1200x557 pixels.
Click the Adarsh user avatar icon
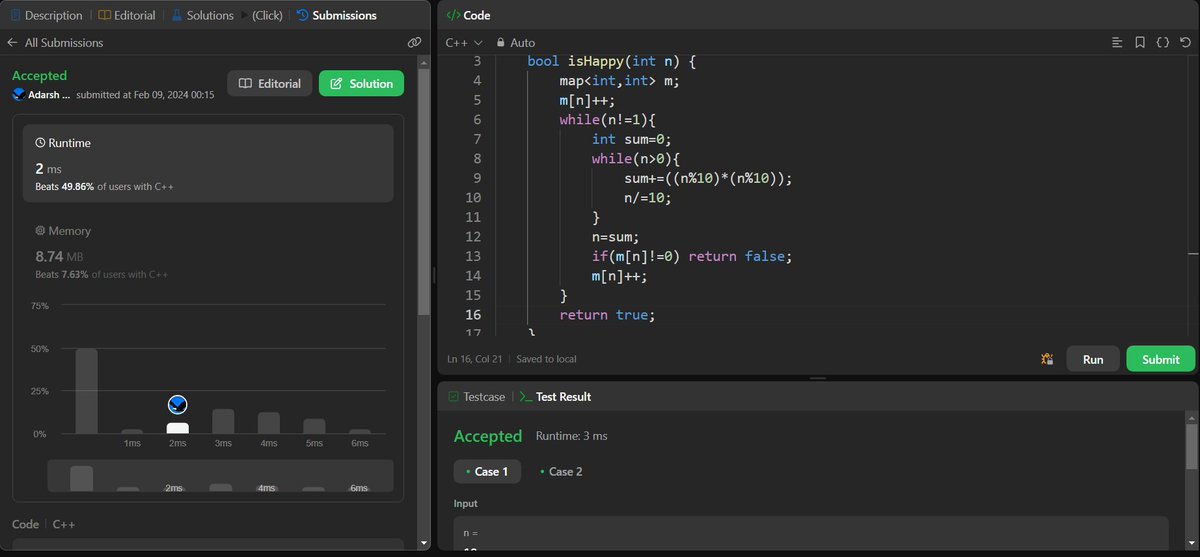[19, 95]
